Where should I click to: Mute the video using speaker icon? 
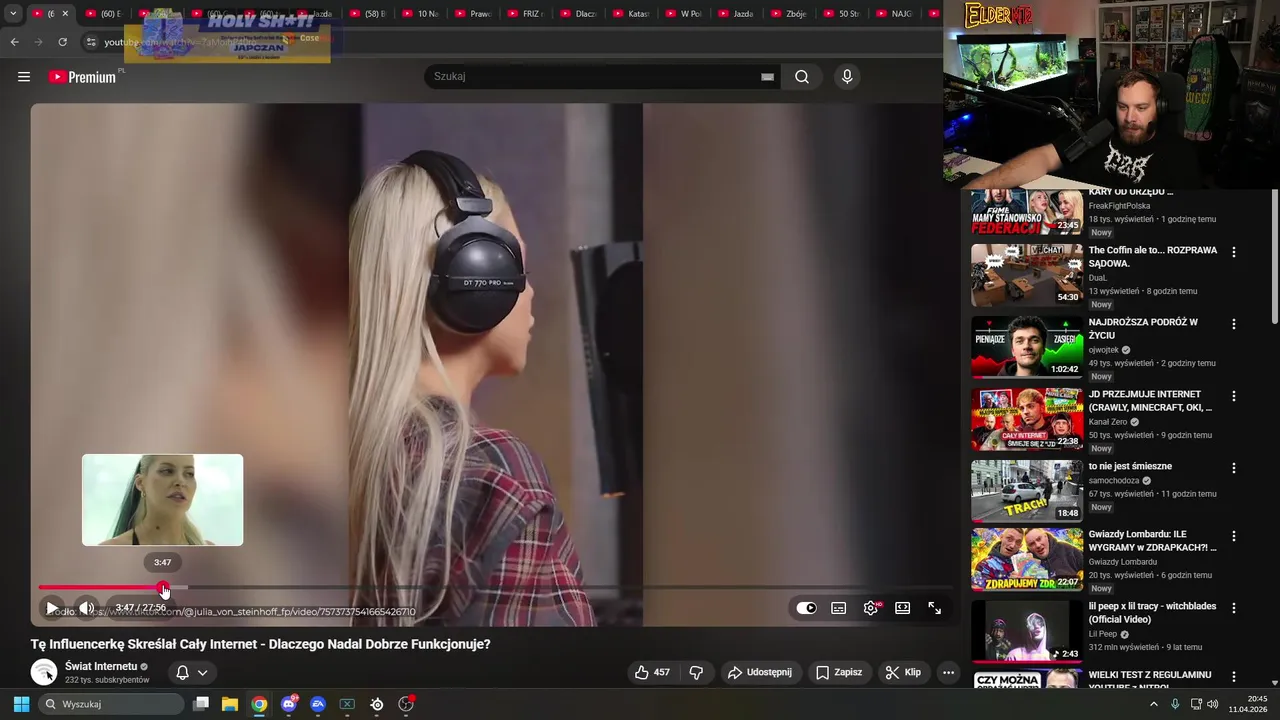coord(87,608)
